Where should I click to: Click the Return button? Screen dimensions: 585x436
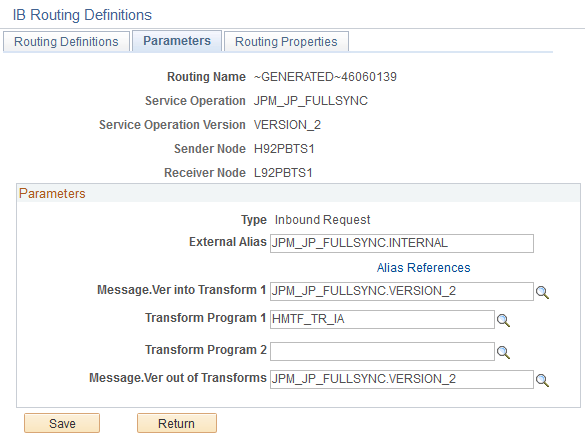(176, 423)
